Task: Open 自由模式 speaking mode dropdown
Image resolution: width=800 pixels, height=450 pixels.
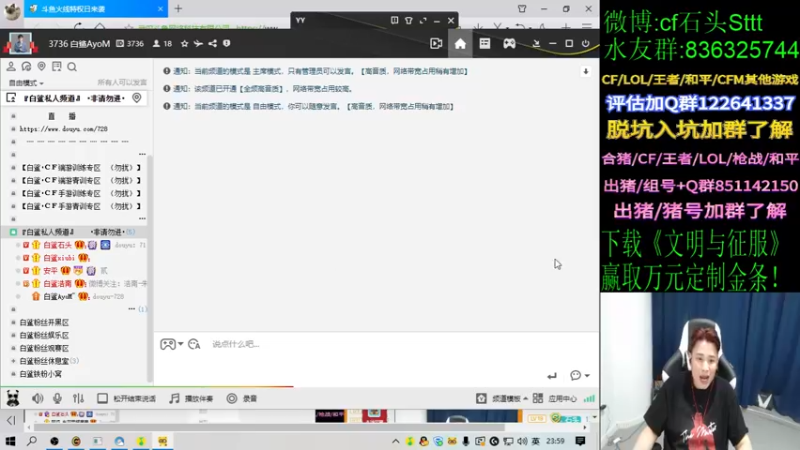Action: (x=26, y=83)
